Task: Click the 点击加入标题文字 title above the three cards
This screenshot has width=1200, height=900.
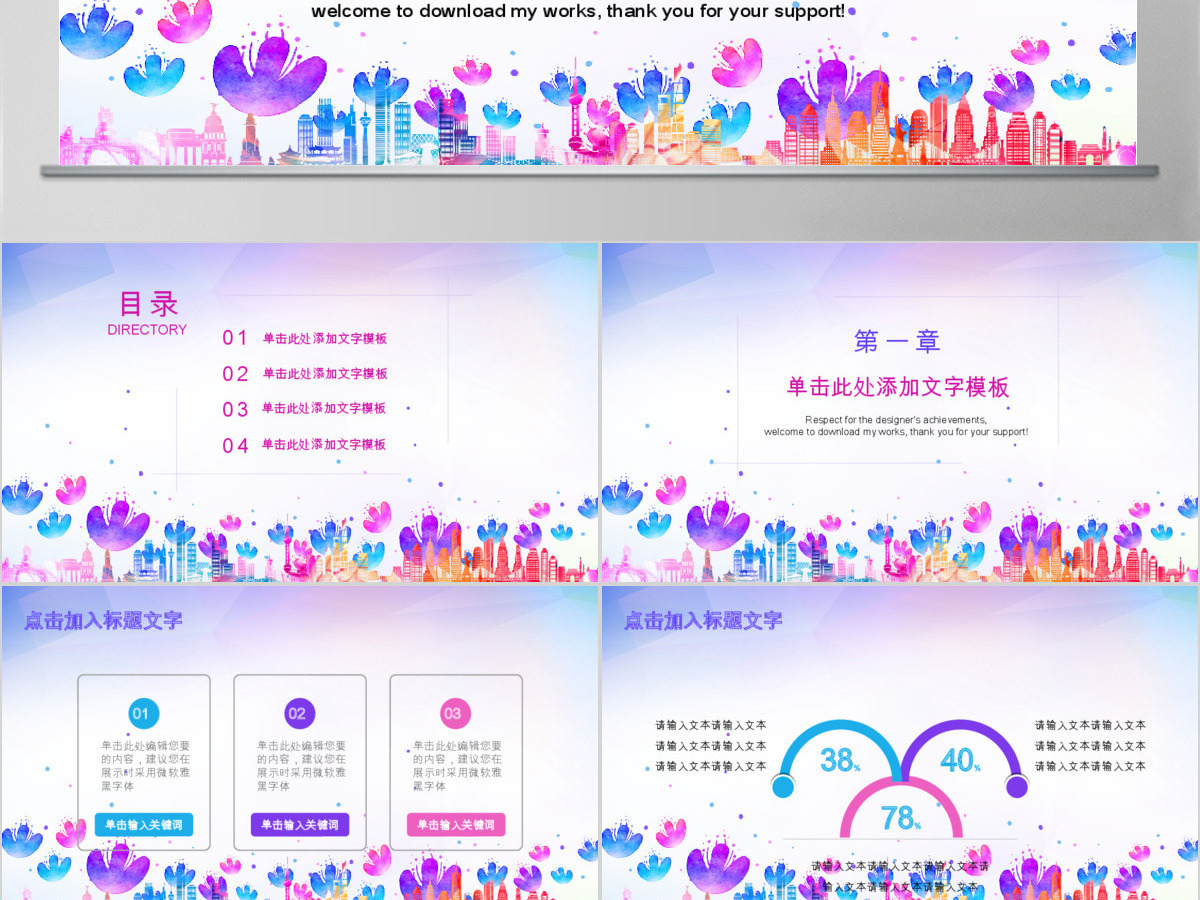Action: pyautogui.click(x=103, y=621)
